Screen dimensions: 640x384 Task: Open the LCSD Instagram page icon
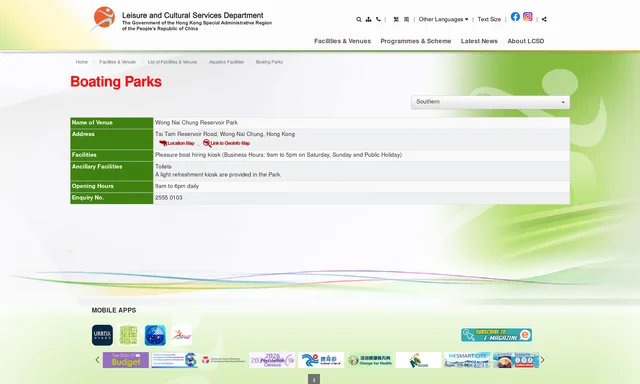coord(528,16)
